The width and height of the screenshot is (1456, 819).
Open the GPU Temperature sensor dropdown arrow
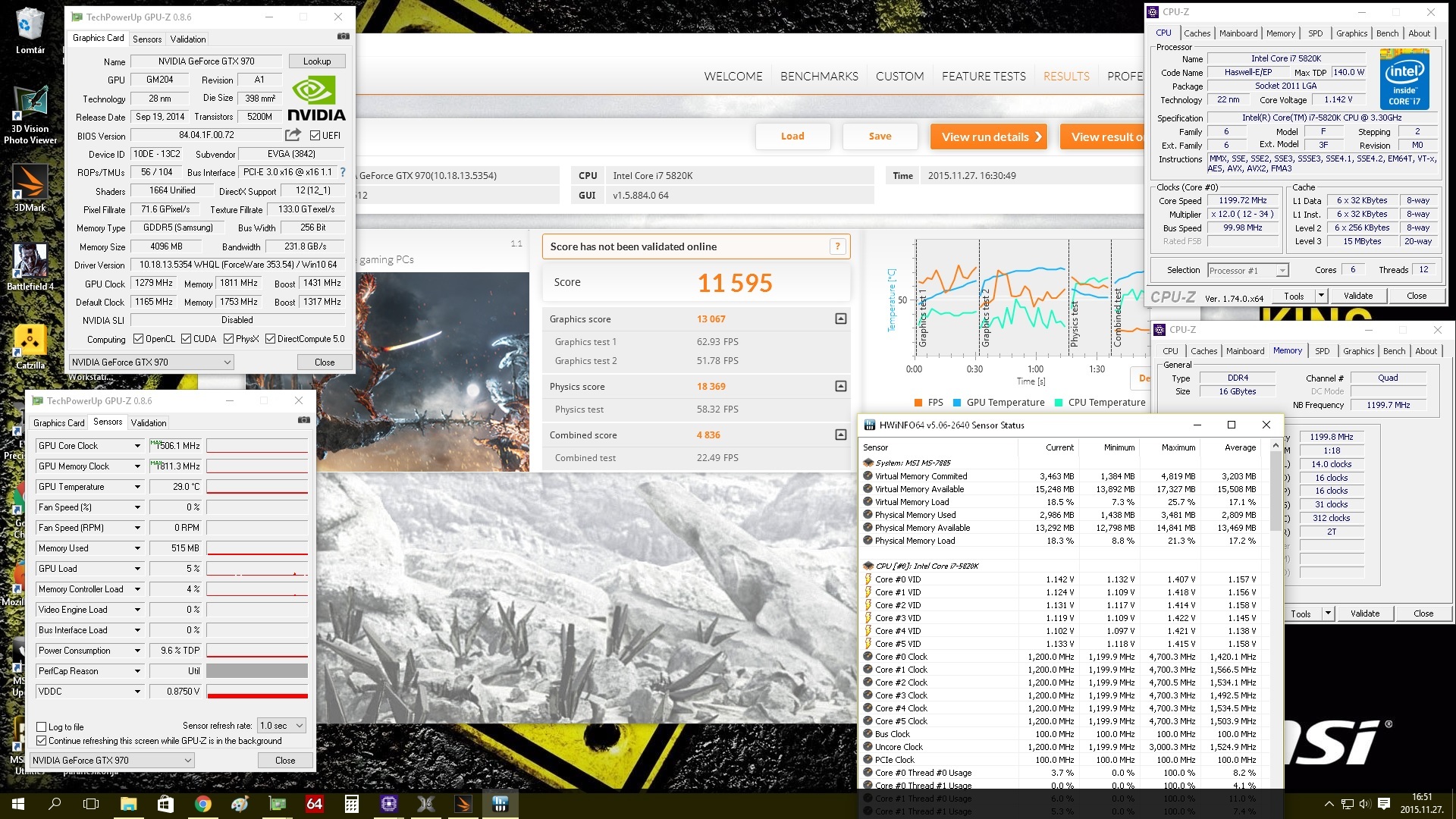tap(137, 487)
